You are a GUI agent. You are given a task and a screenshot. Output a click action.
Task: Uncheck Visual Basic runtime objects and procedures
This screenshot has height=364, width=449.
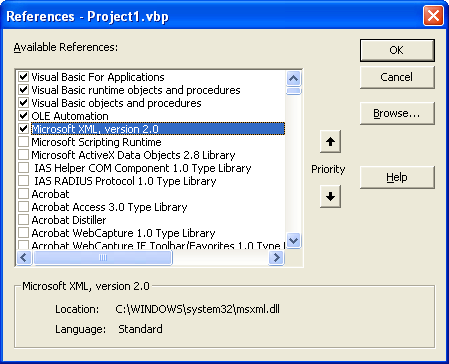[x=23, y=90]
